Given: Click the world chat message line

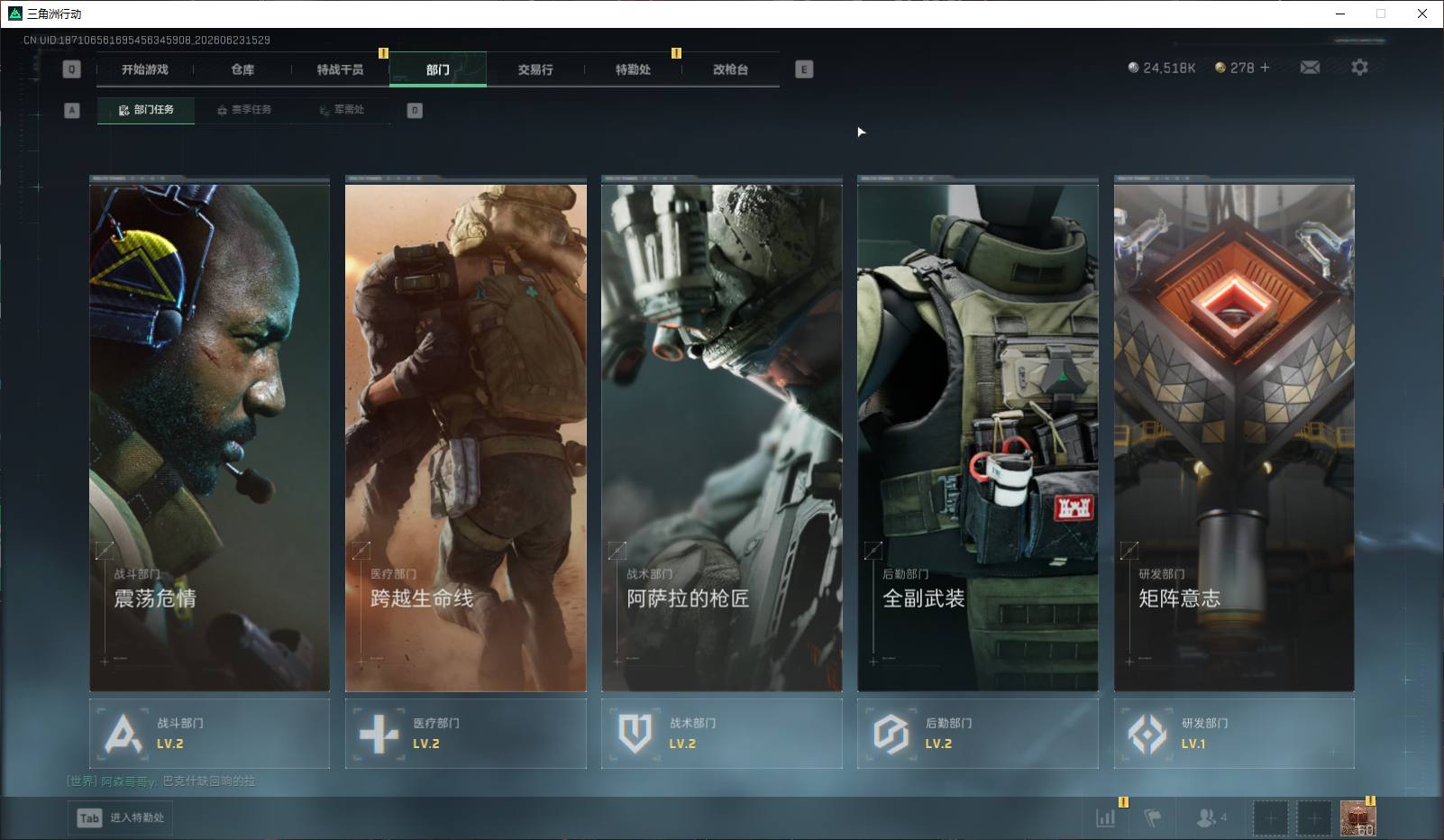Looking at the screenshot, I should tap(161, 781).
